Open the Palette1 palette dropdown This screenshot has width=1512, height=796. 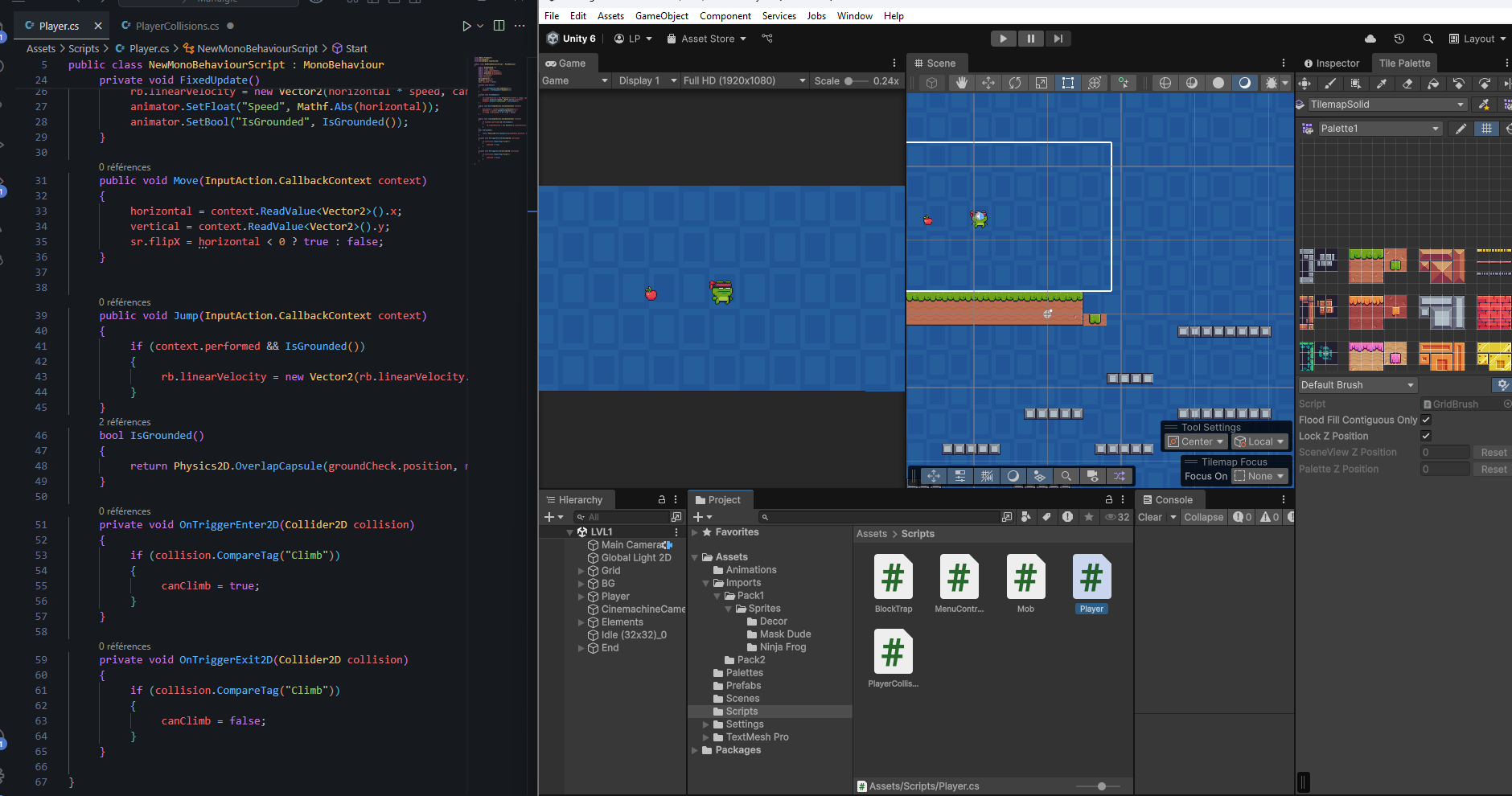coord(1381,129)
